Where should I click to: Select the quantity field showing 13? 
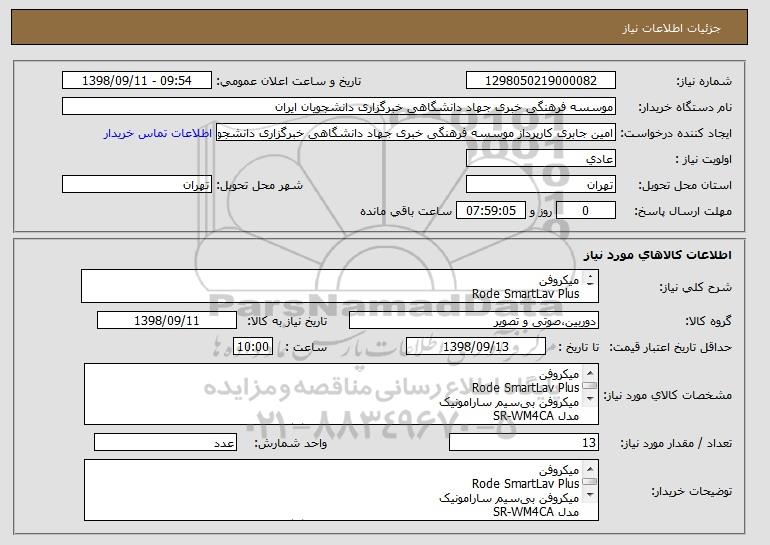(524, 442)
